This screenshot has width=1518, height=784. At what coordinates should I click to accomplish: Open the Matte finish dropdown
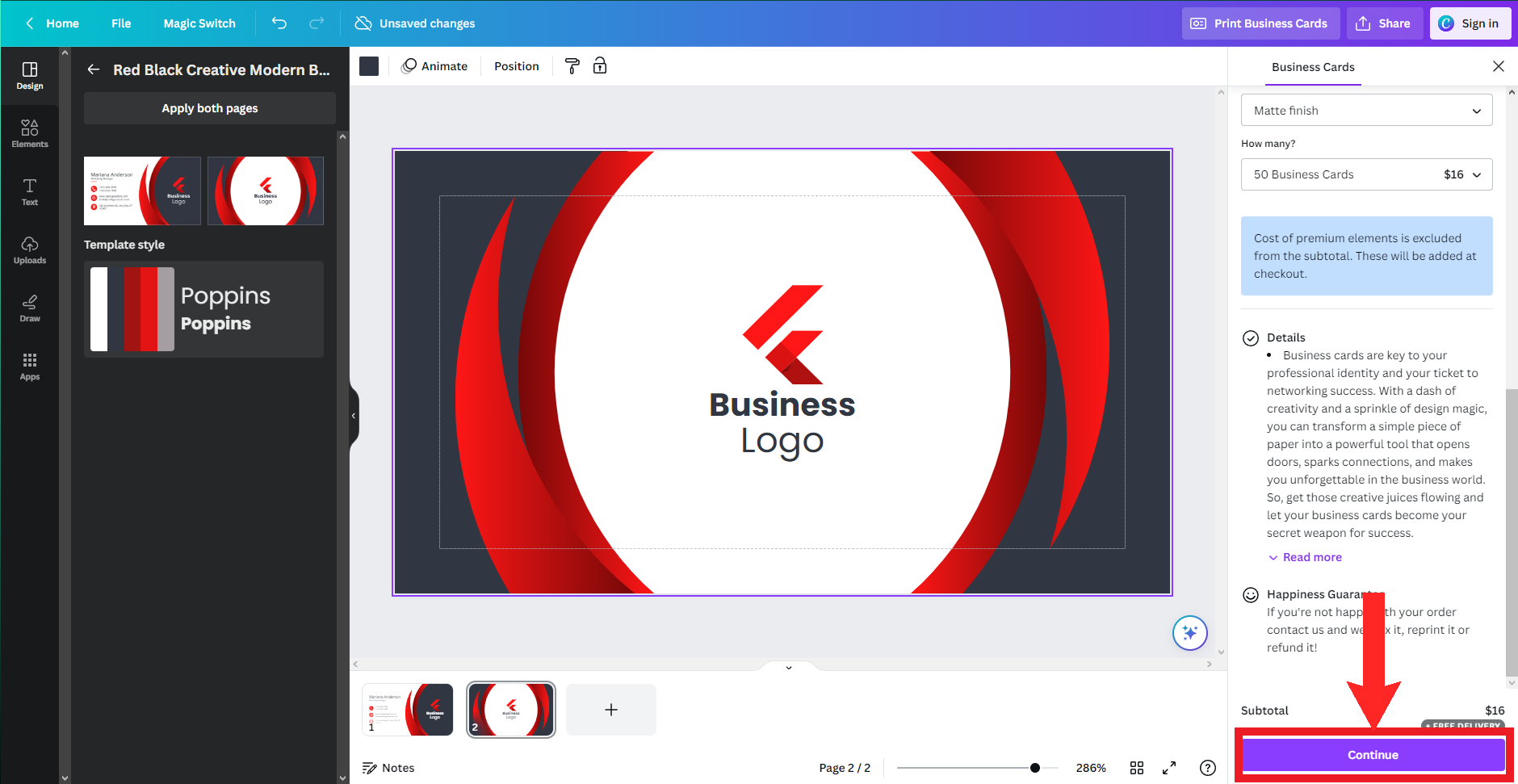[1367, 111]
